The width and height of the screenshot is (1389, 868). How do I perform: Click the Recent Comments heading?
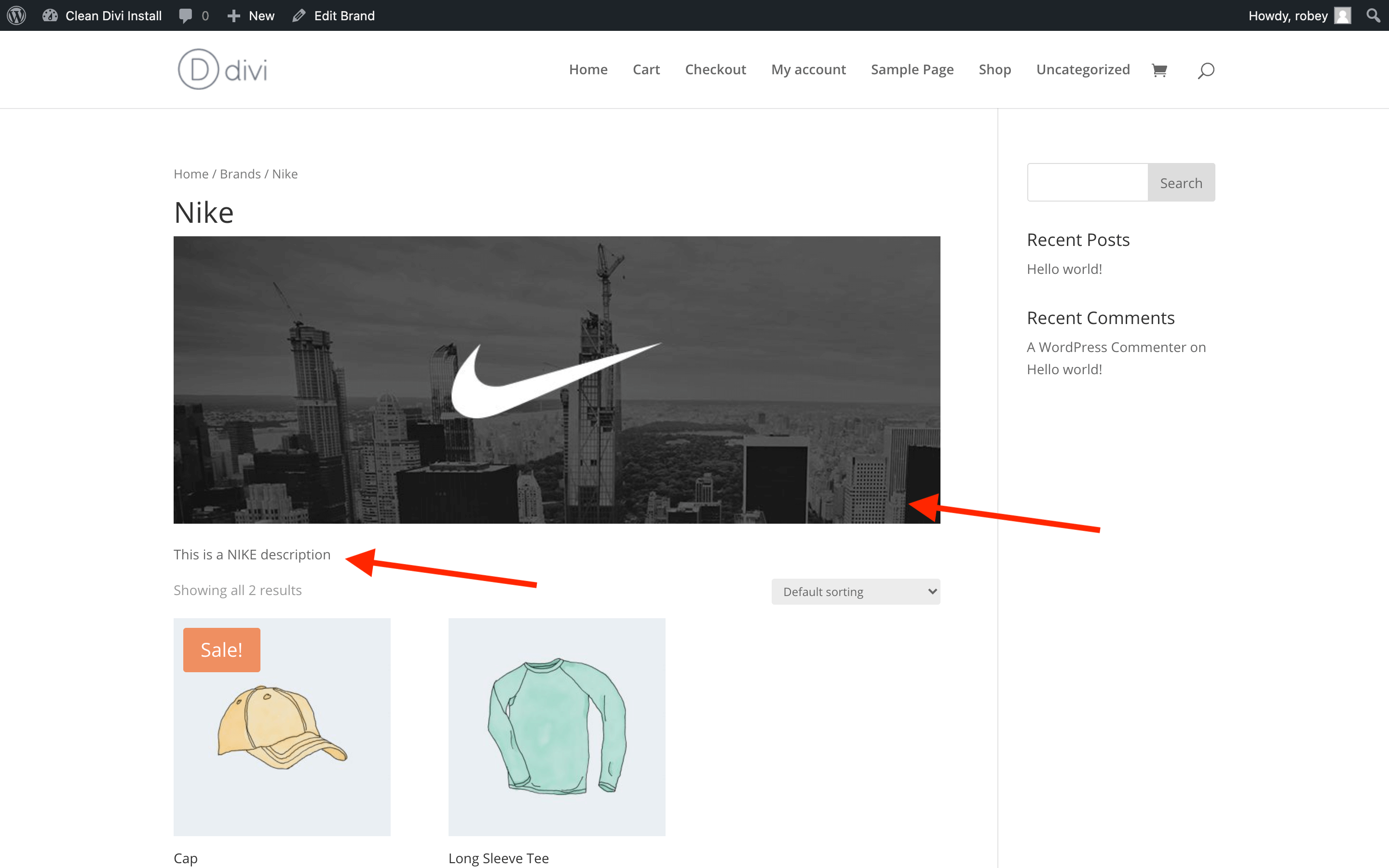point(1100,318)
